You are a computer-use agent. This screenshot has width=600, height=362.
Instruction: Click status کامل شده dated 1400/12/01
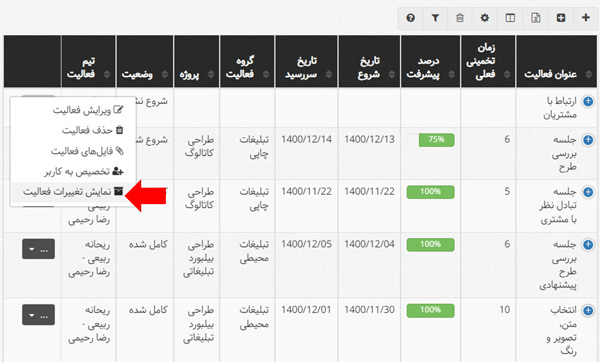(x=148, y=310)
